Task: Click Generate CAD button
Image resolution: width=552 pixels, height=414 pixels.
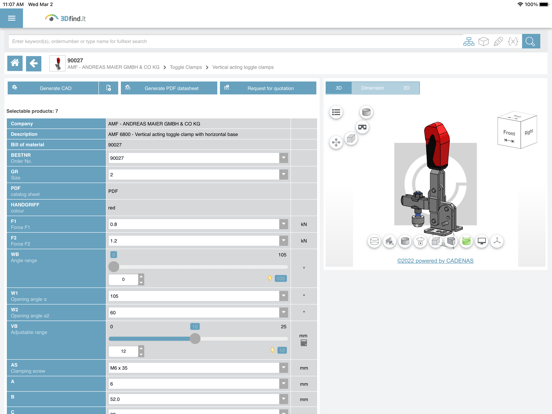Action: click(53, 88)
